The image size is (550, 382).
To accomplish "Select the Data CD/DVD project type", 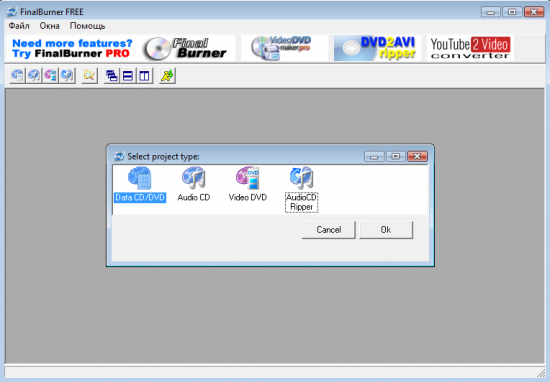I will 140,185.
